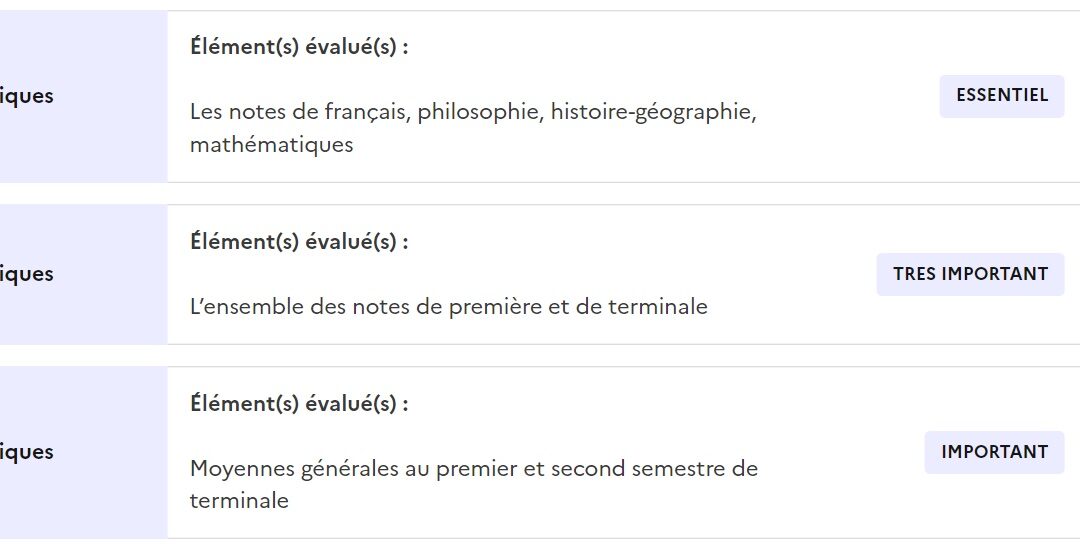Click the heading beside the IMPORTANT badge
The height and width of the screenshot is (550, 1080).
[x=299, y=403]
